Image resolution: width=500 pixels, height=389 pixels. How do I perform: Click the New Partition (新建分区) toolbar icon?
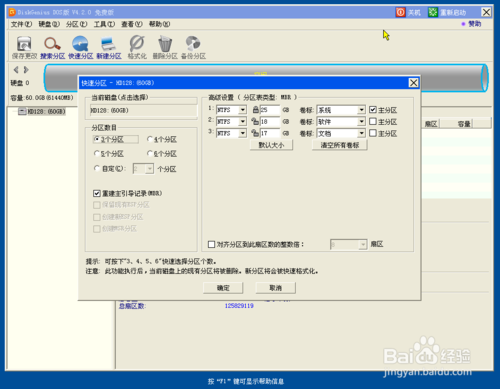[109, 47]
